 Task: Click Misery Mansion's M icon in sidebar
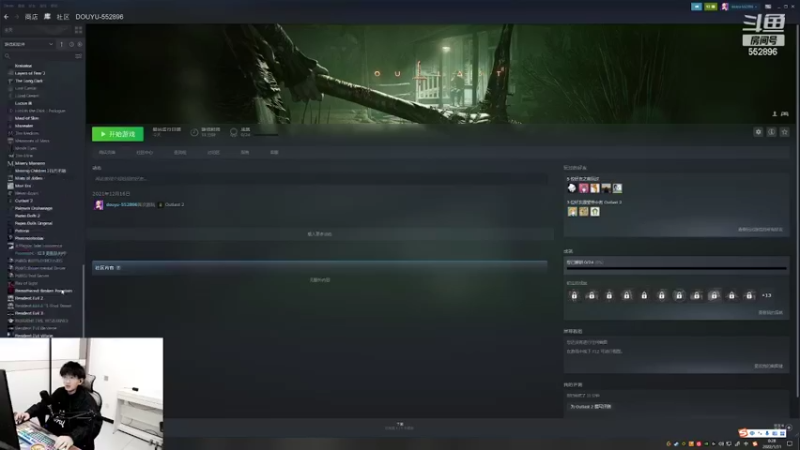click(10, 163)
